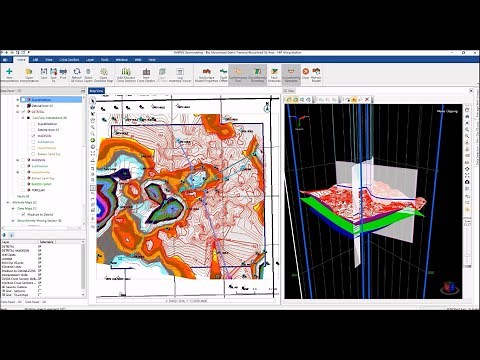Close the 3D View panel
This screenshot has width=480, height=360.
(x=471, y=91)
